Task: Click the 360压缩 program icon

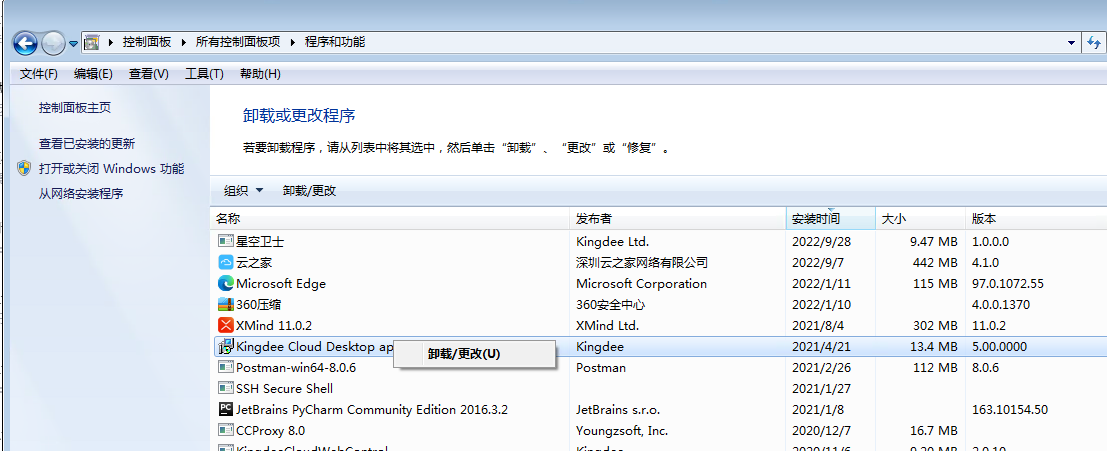Action: pos(226,305)
